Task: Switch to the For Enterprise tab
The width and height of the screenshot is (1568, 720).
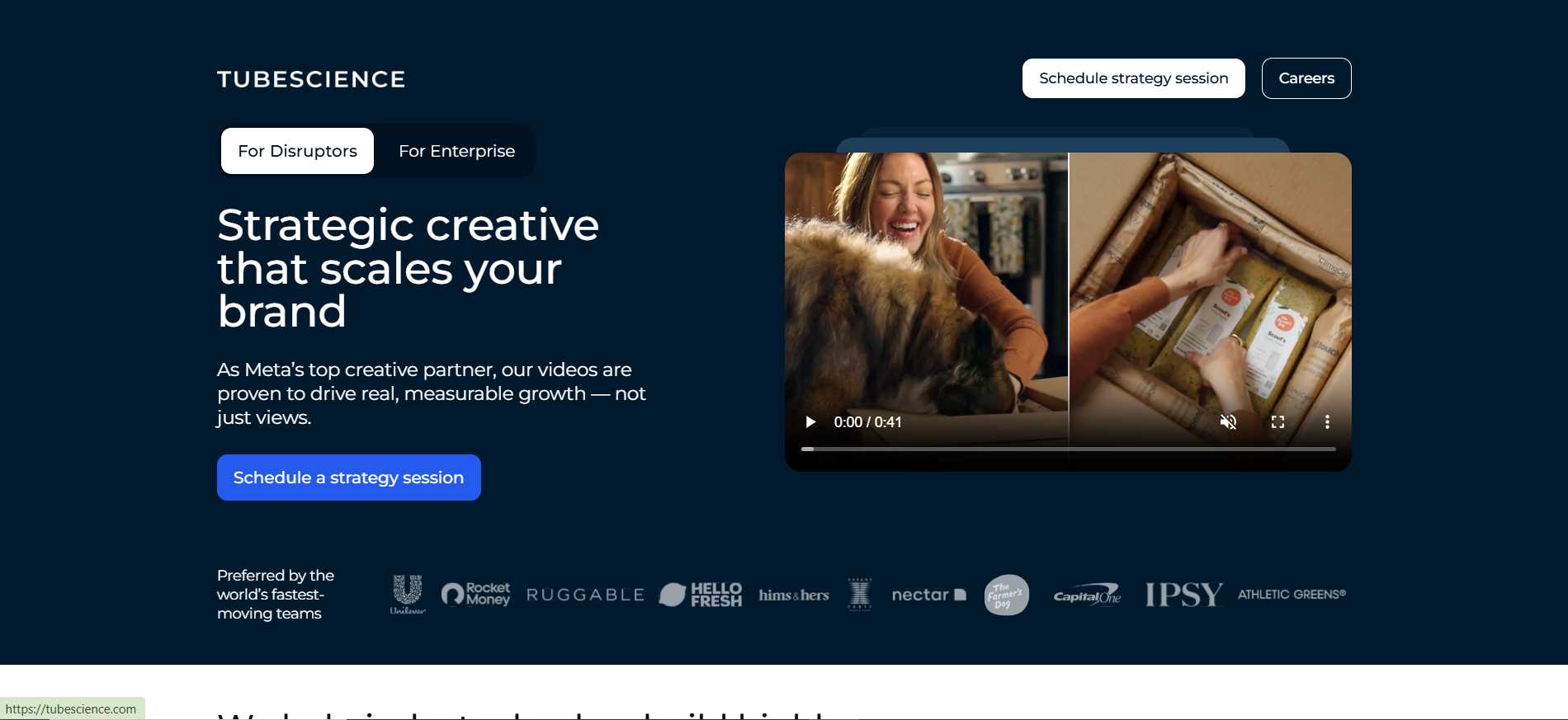Action: [x=456, y=151]
